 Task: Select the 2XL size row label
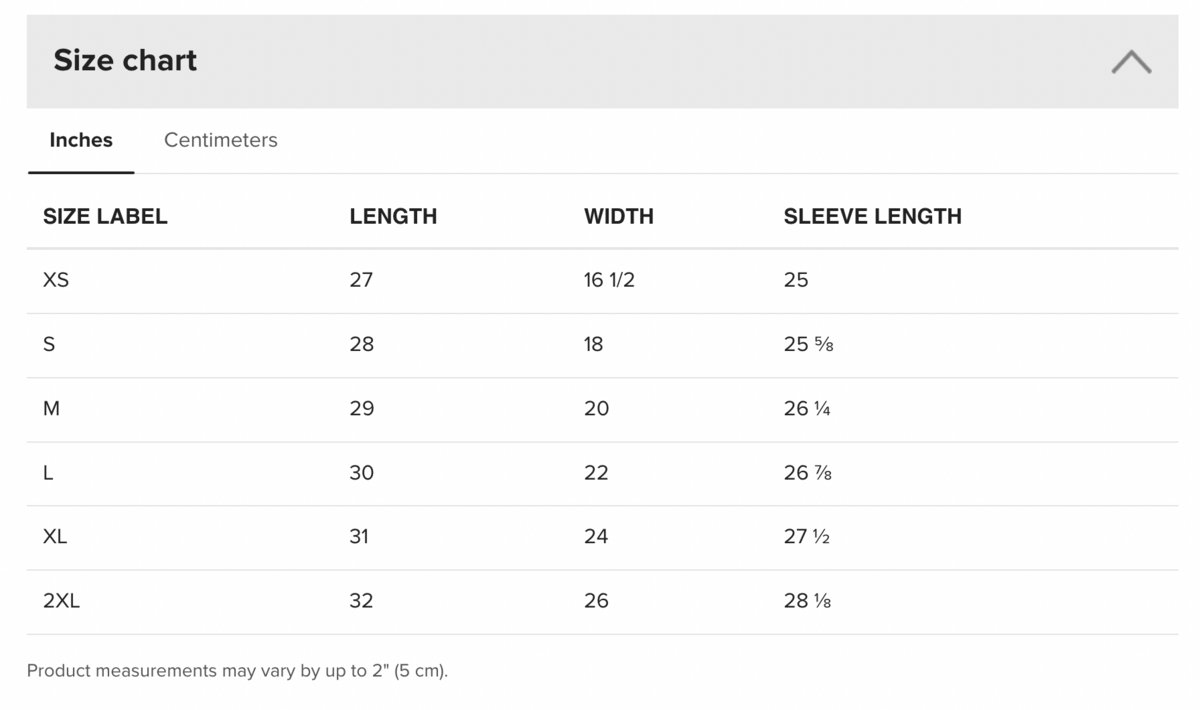coord(61,600)
